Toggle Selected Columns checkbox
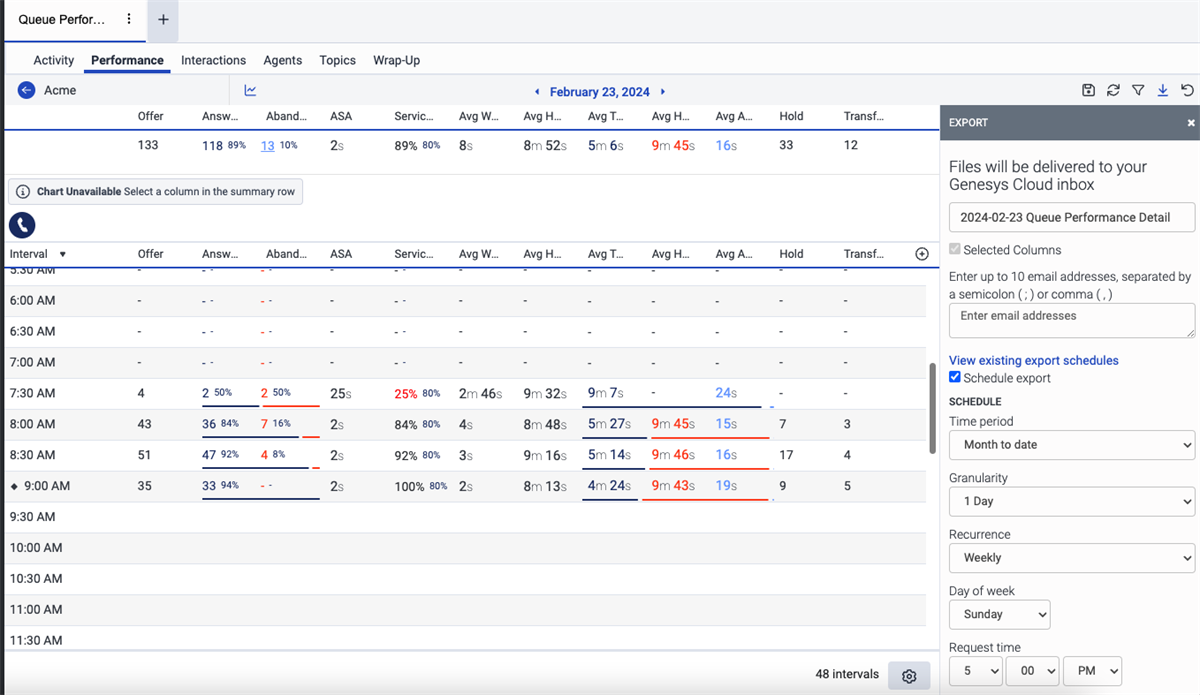 (x=955, y=250)
